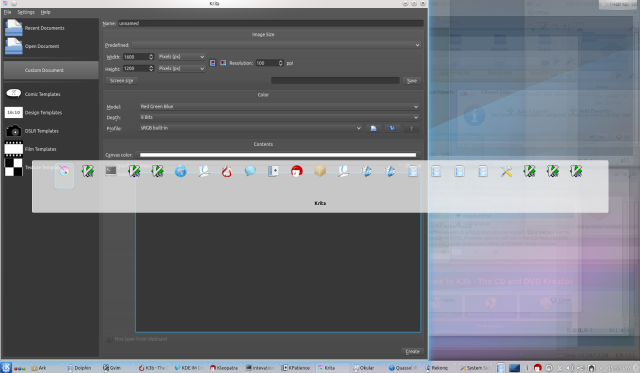Open the Height units Pixels dropdown
The width and height of the screenshot is (640, 373).
182,68
